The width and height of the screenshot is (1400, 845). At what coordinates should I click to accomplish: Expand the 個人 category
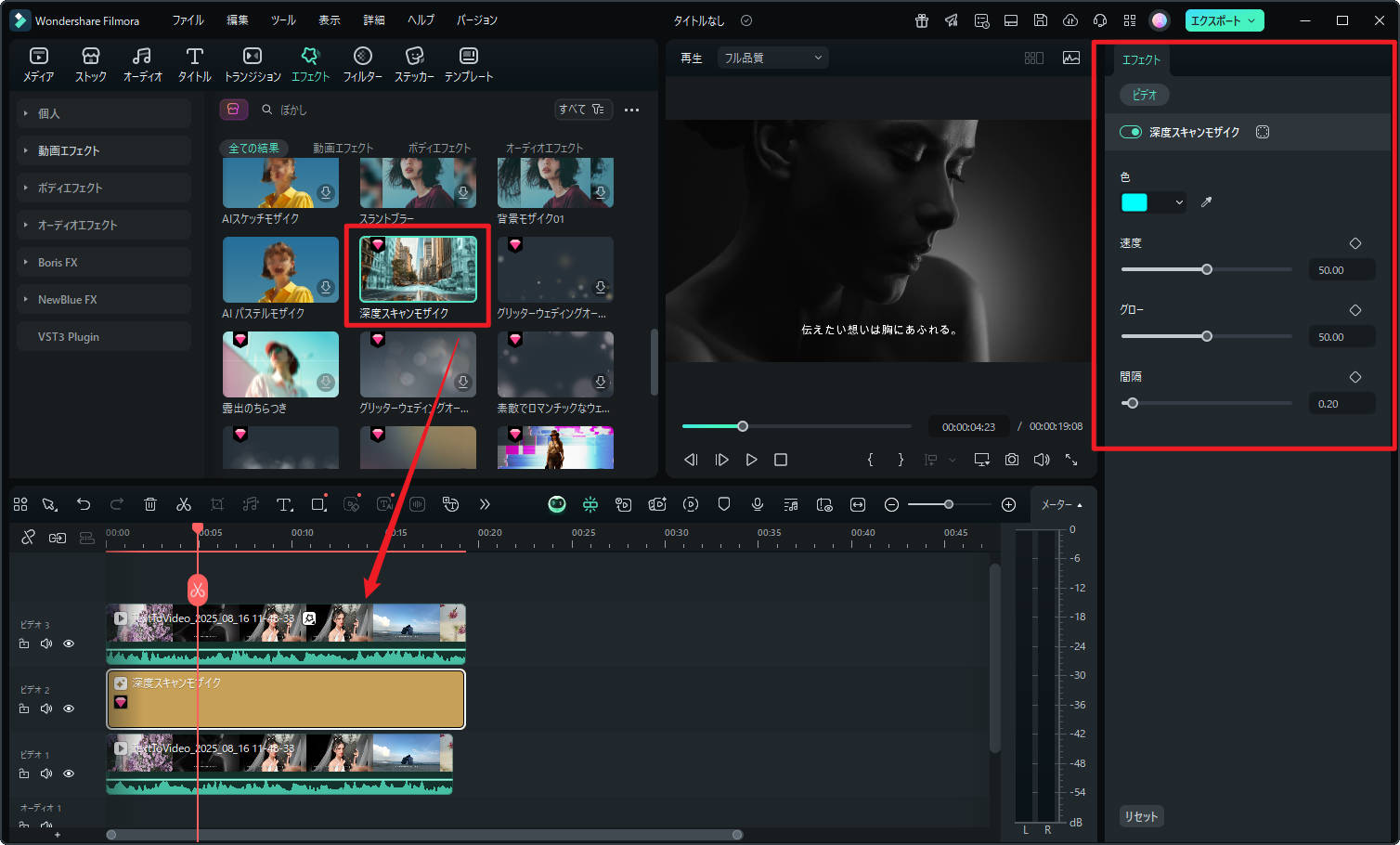pyautogui.click(x=104, y=113)
